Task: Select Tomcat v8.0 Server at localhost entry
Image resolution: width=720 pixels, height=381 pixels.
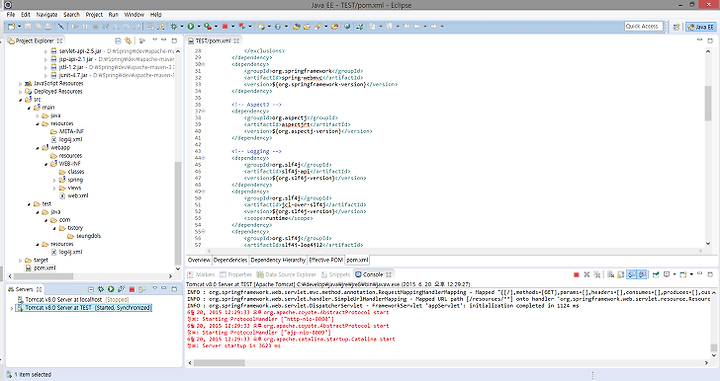Action: click(x=63, y=300)
